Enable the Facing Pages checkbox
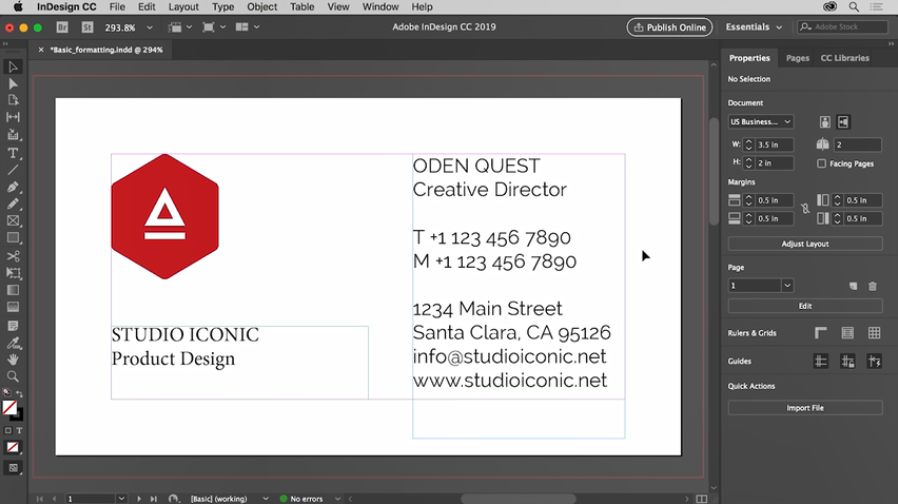 coord(821,163)
